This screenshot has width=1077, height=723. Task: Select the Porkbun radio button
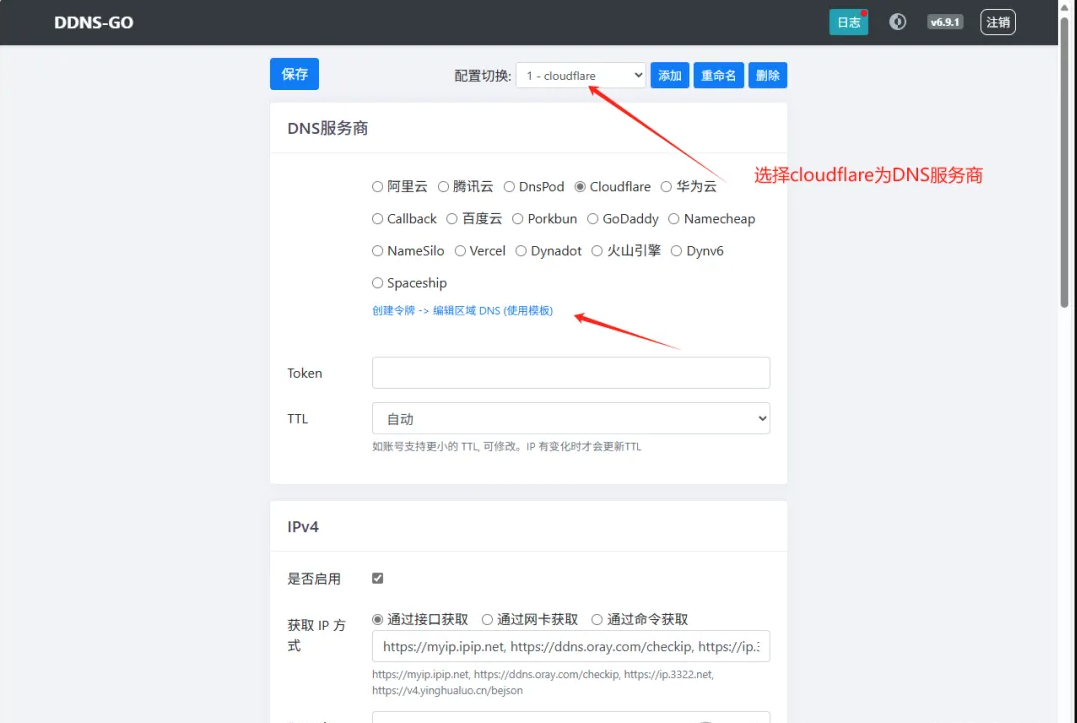pos(517,219)
